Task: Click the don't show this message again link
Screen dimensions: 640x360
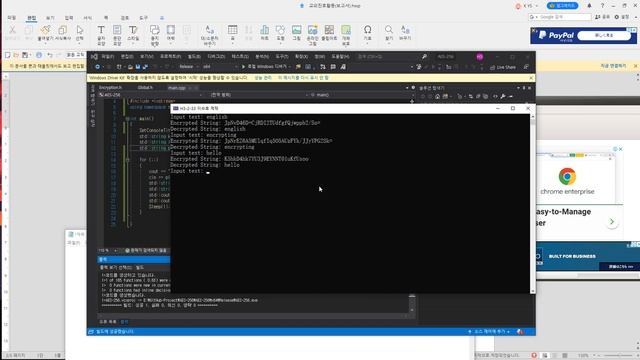Action: 303,78
